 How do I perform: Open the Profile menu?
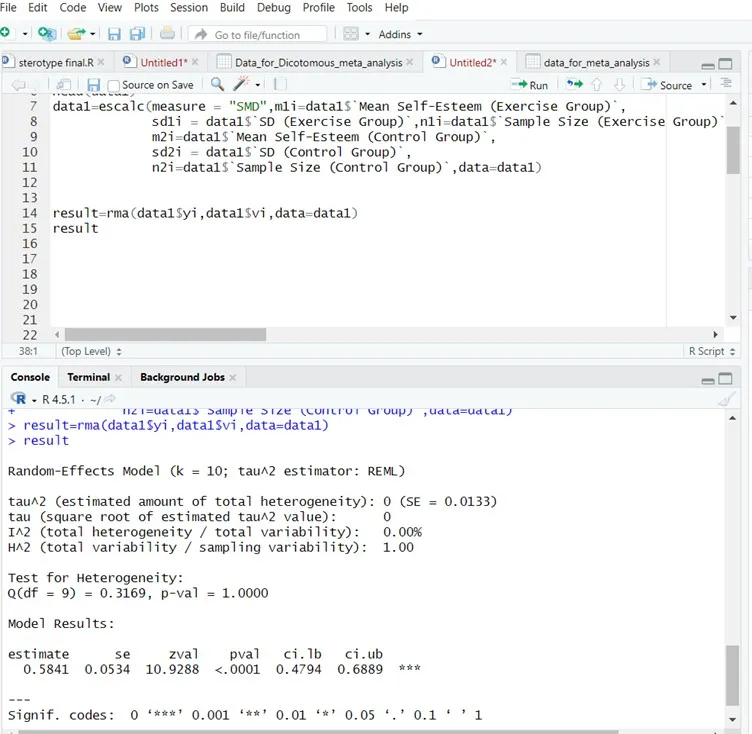click(x=318, y=8)
